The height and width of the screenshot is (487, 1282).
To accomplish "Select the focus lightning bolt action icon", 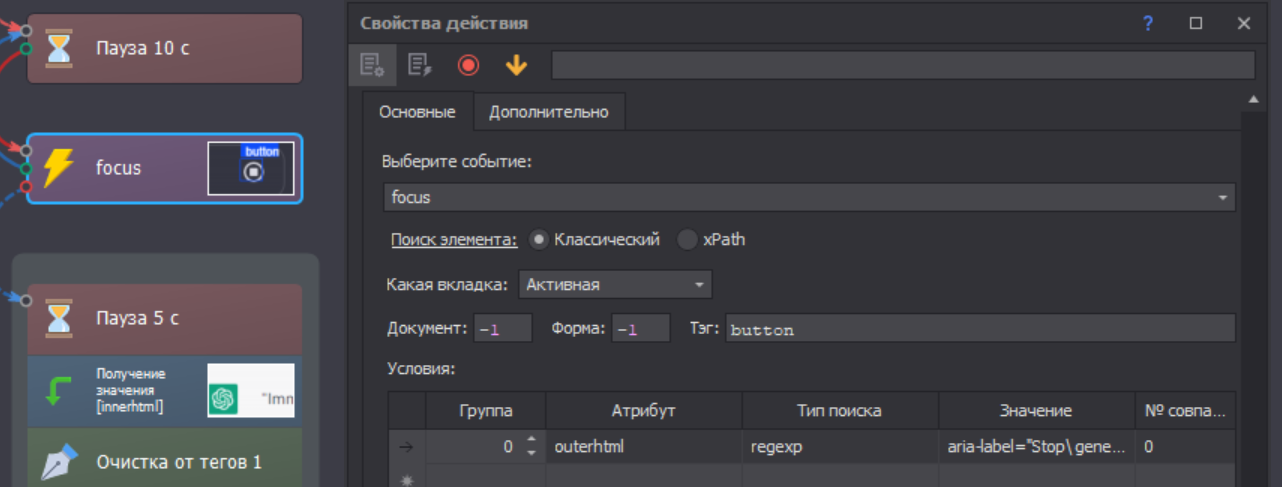I will point(59,168).
